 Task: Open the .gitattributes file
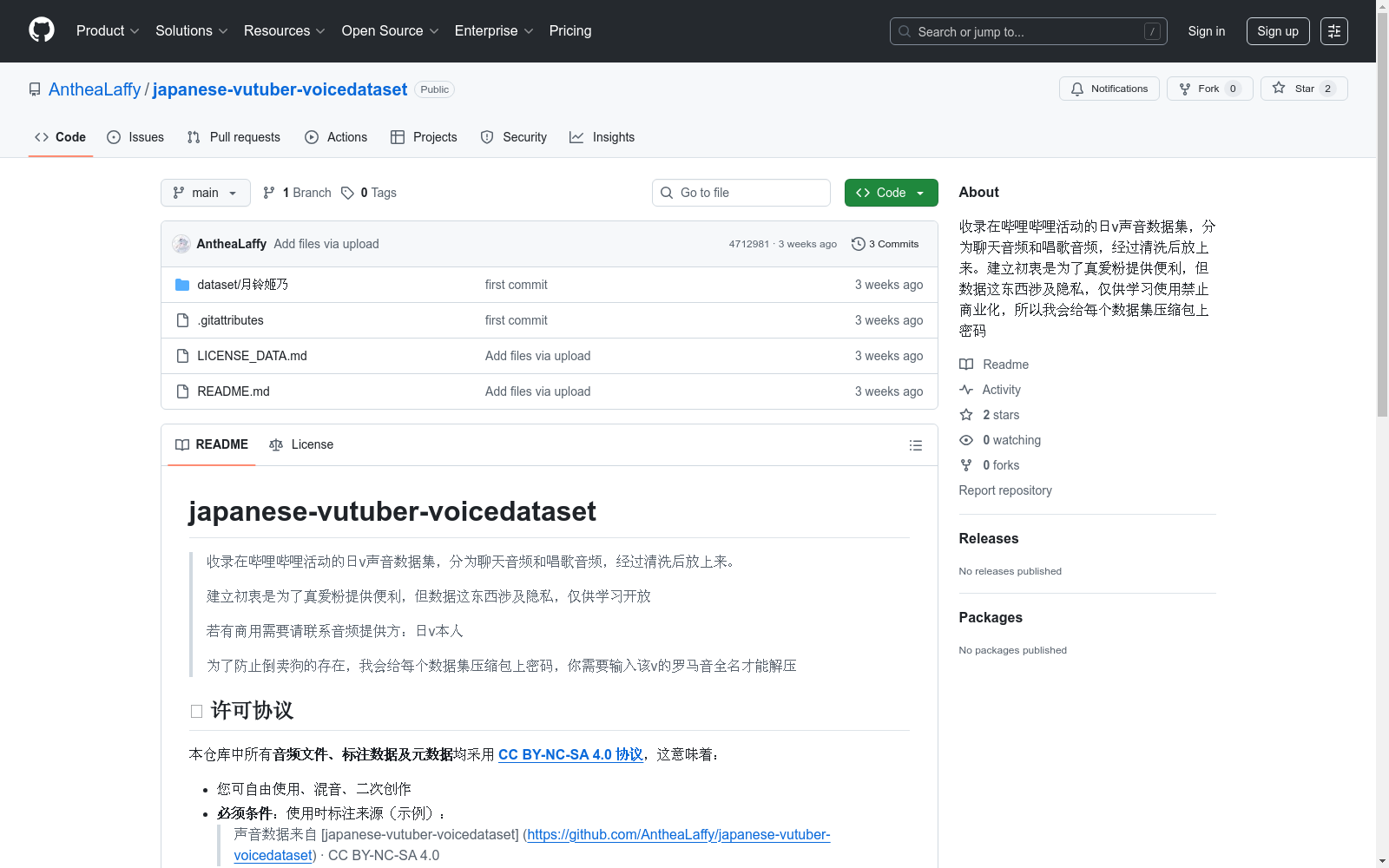(230, 320)
